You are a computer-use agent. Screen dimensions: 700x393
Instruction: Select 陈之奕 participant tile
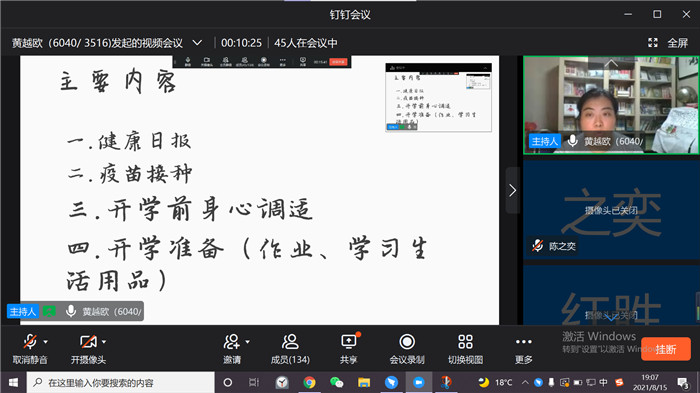[611, 209]
